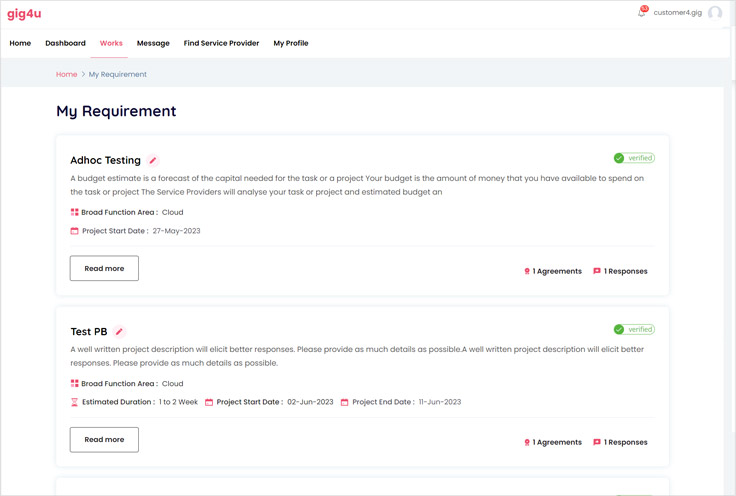Click Read more under Test PB

[x=104, y=439]
